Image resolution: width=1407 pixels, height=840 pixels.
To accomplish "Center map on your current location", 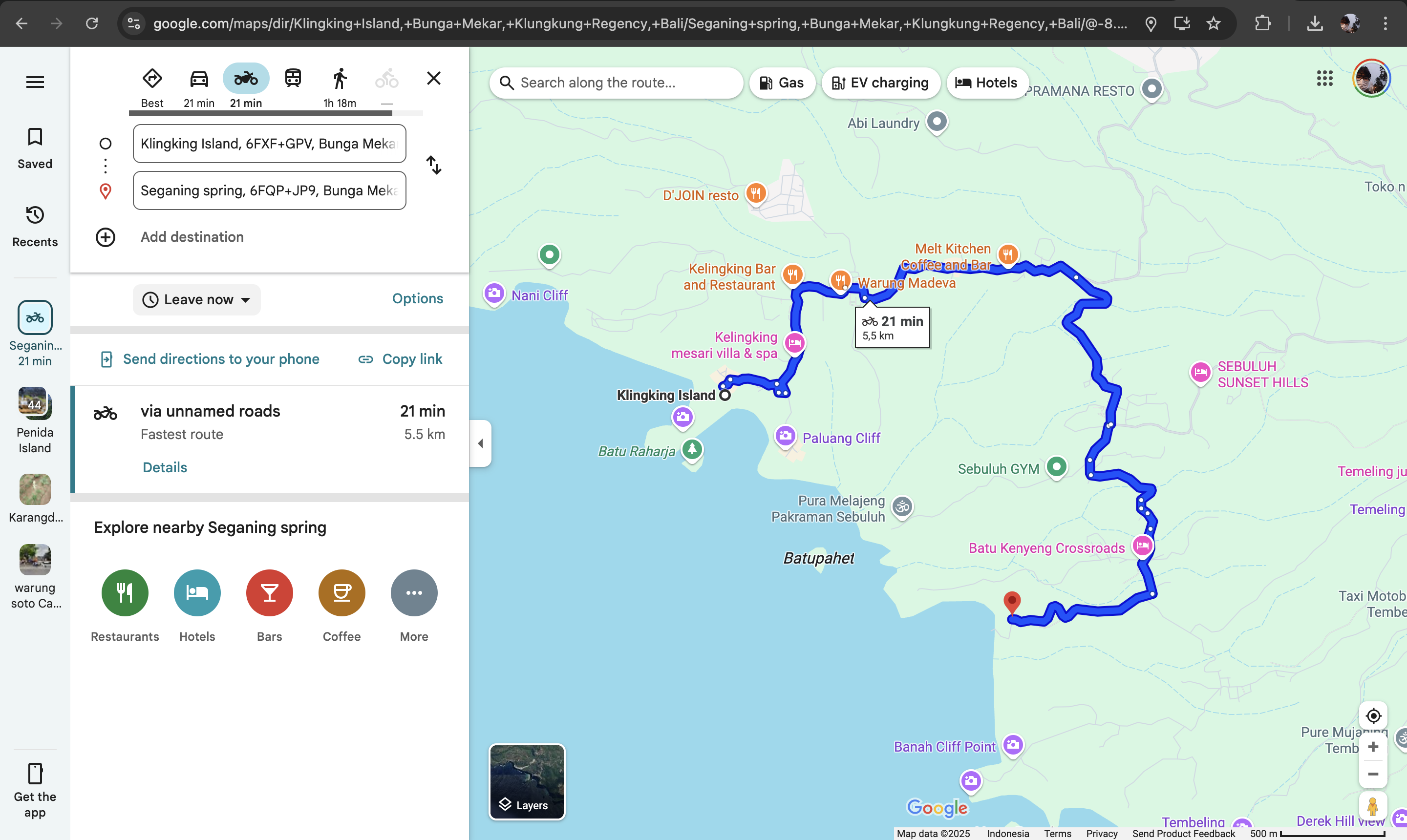I will coord(1372,716).
